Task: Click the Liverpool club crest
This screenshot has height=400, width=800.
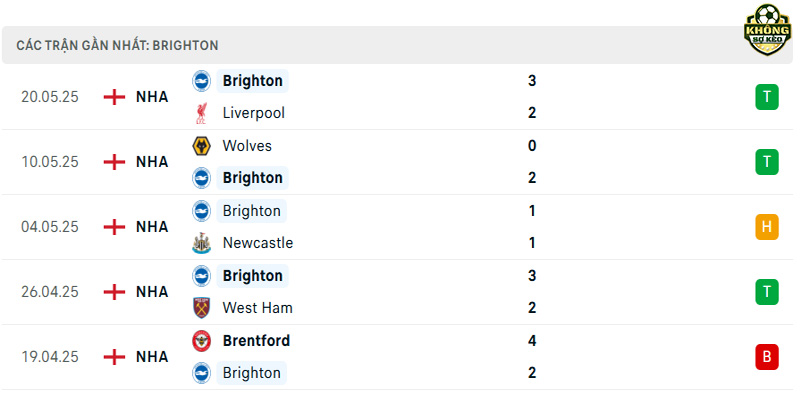Action: tap(201, 113)
